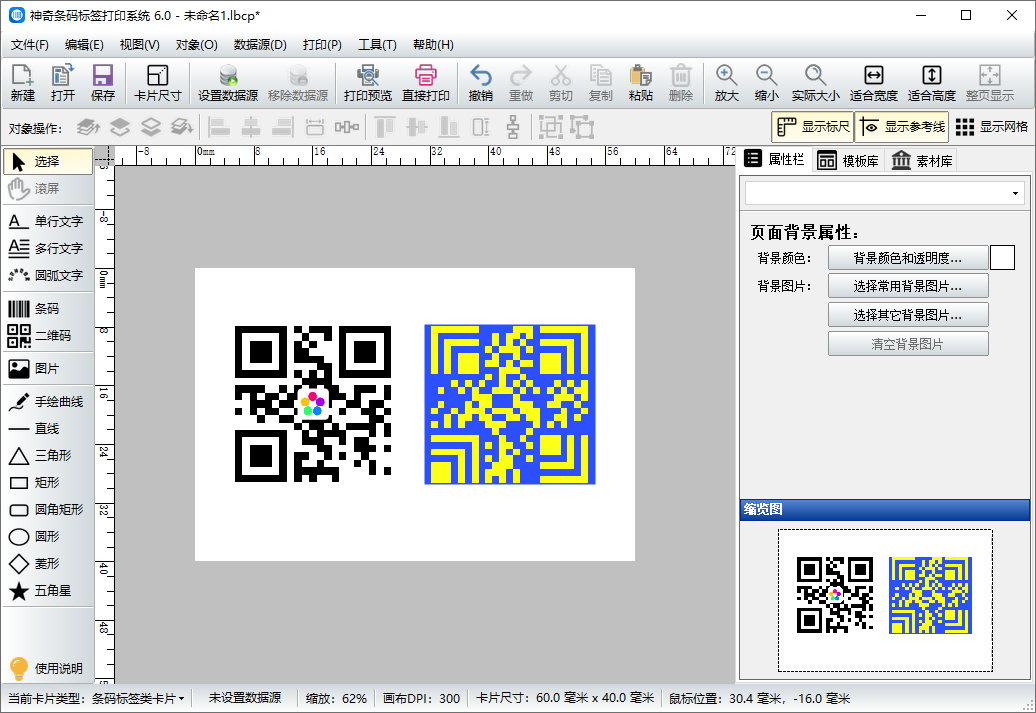Open the 数据源(D) menu
Viewport: 1036px width, 713px height.
point(260,45)
